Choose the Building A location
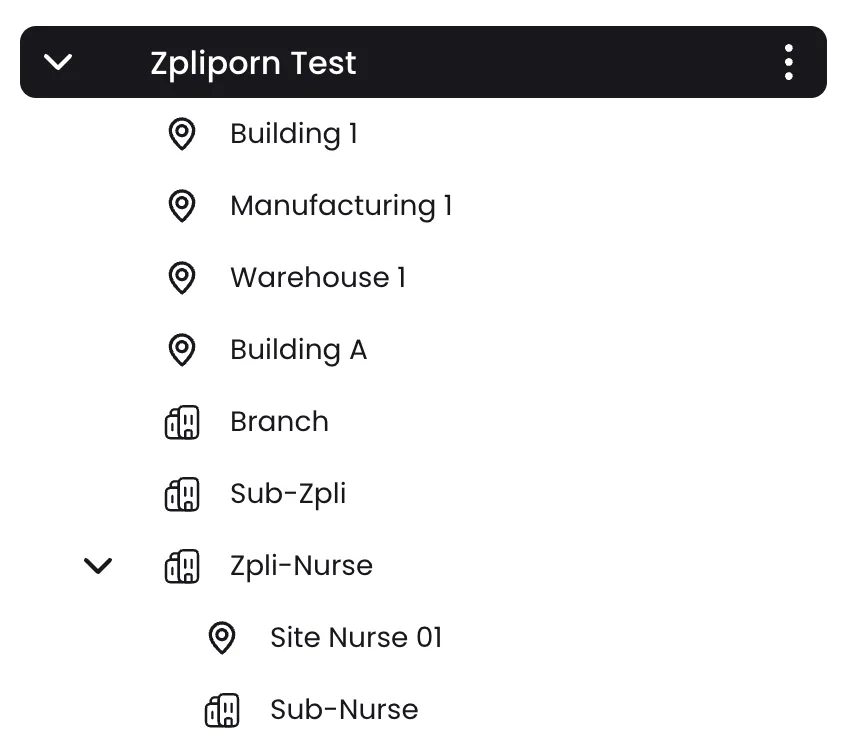The image size is (854, 752). pos(298,350)
